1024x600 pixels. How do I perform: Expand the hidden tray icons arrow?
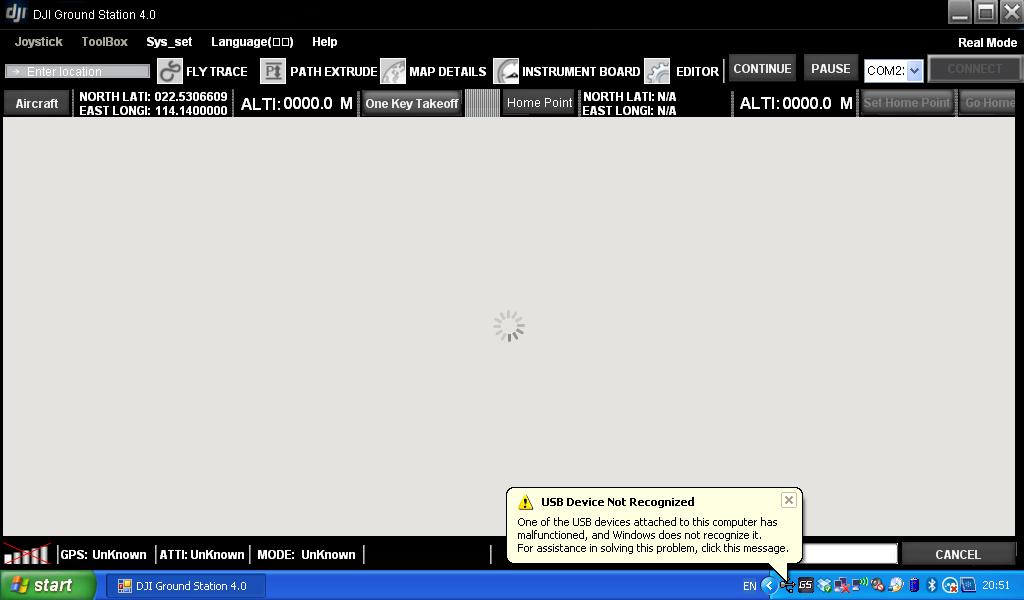[x=769, y=585]
